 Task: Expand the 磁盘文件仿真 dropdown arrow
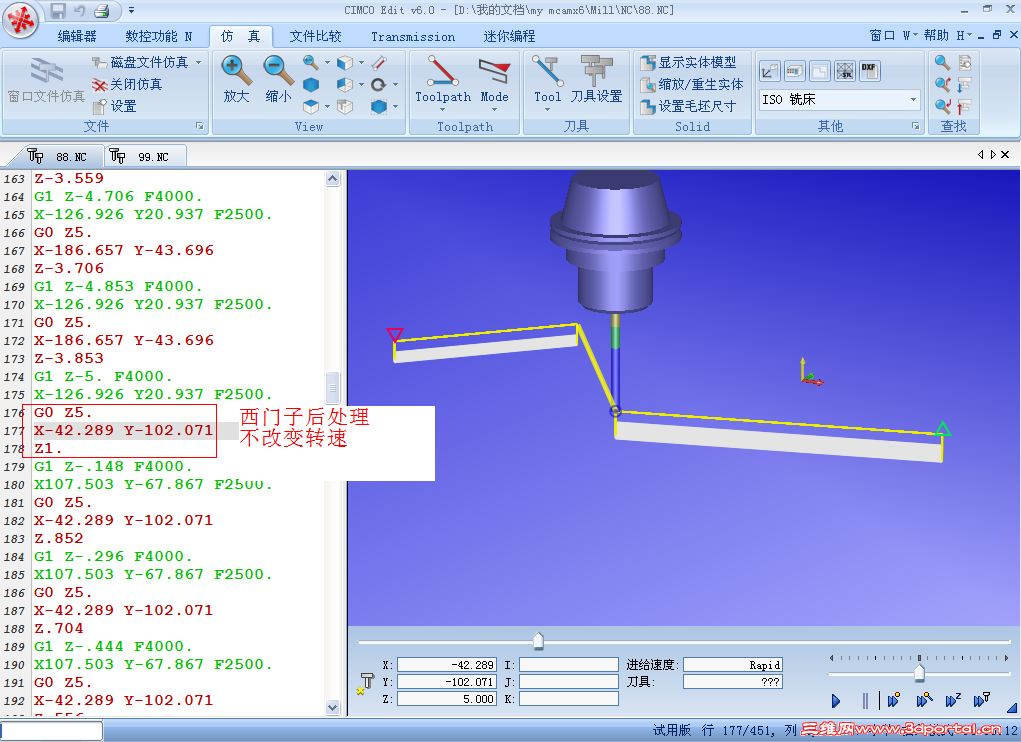199,62
